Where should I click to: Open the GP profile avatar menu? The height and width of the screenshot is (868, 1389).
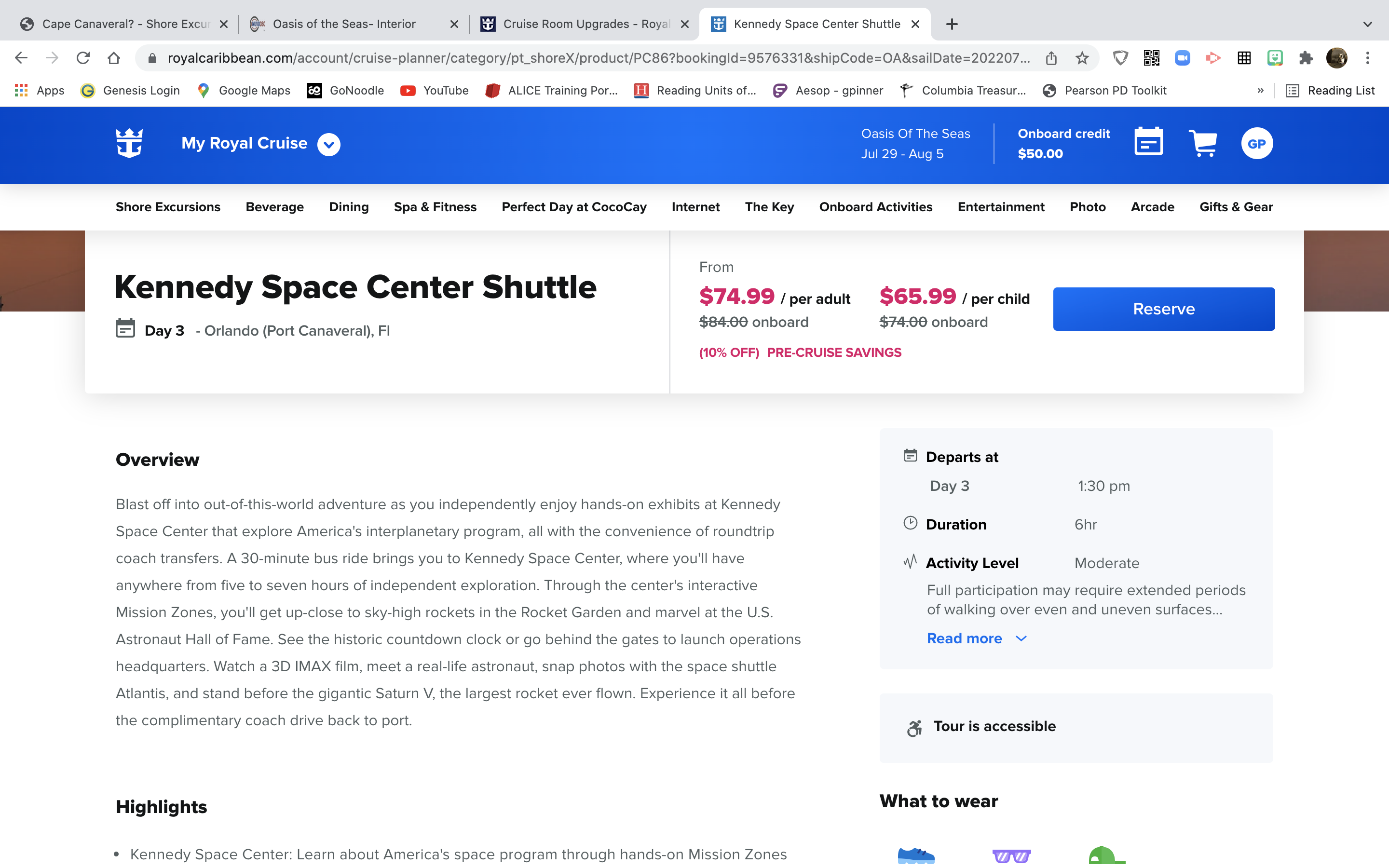coord(1257,144)
